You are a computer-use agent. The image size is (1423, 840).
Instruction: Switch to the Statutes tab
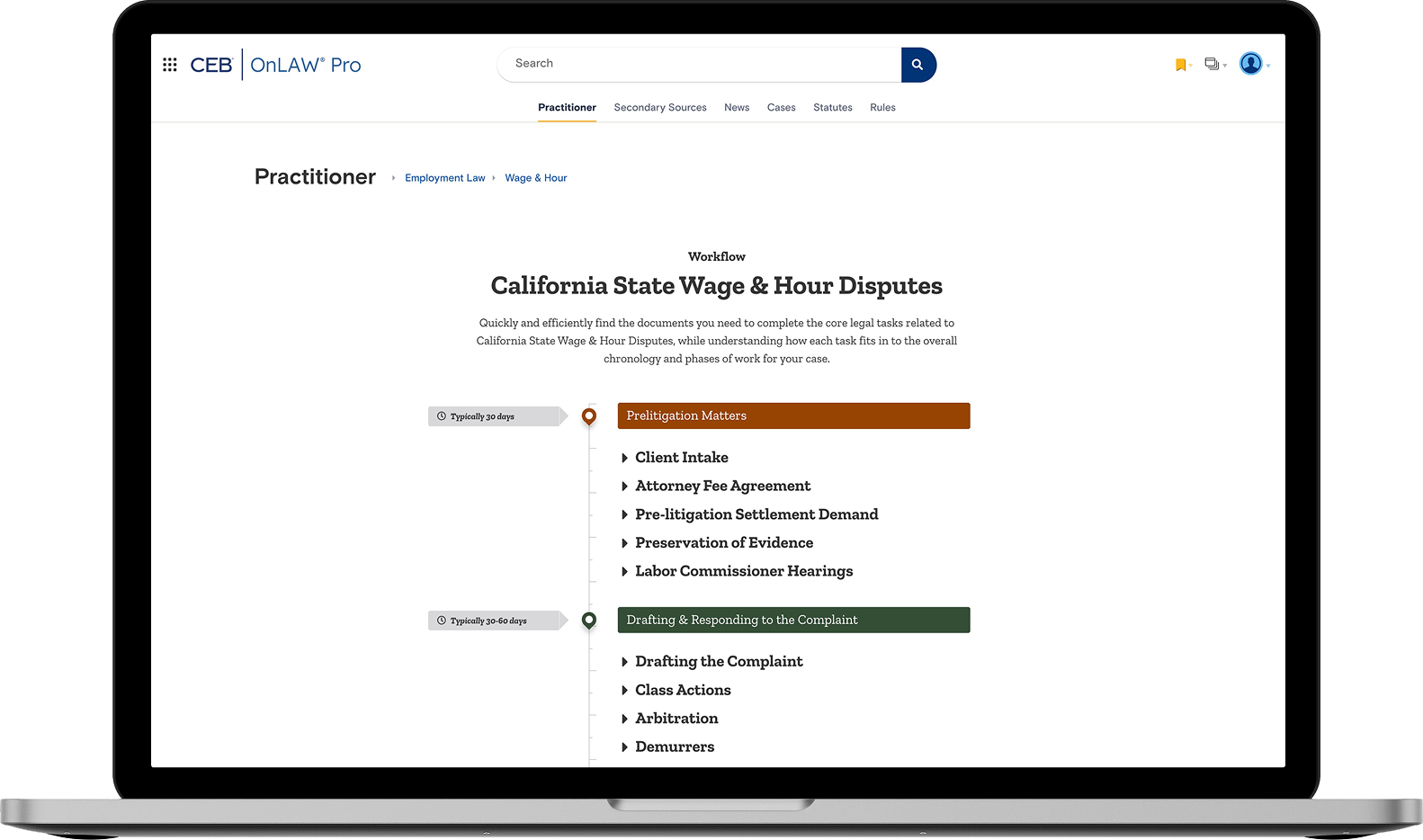(832, 108)
